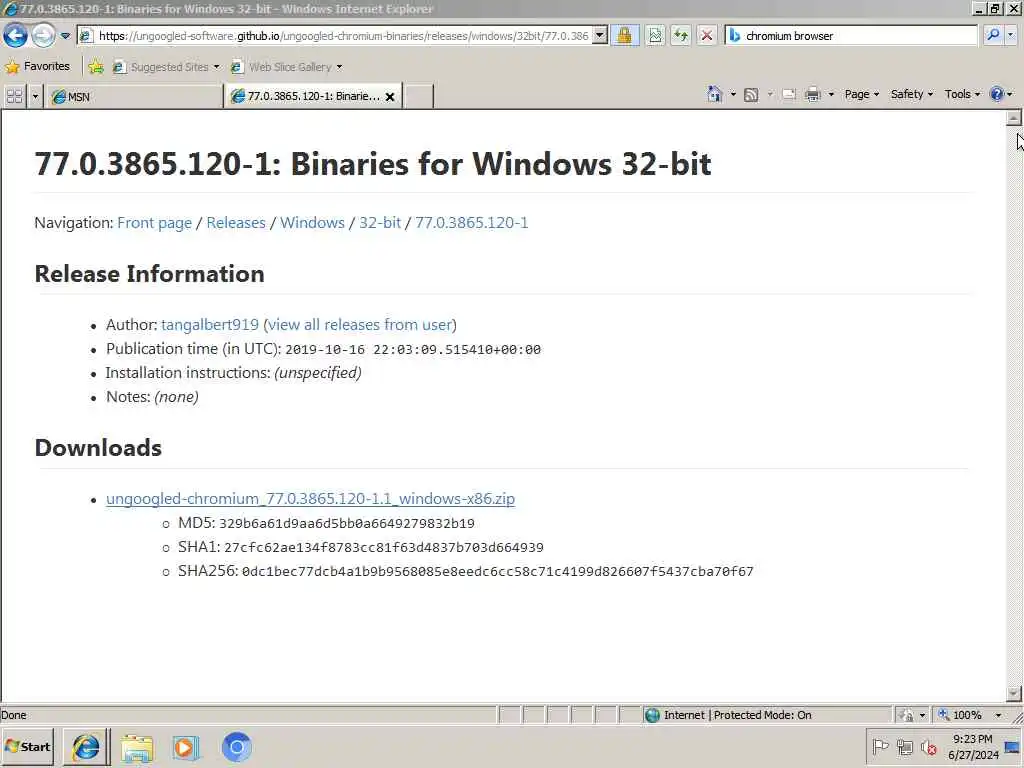
Task: Click the Home icon in command bar
Action: click(x=714, y=94)
